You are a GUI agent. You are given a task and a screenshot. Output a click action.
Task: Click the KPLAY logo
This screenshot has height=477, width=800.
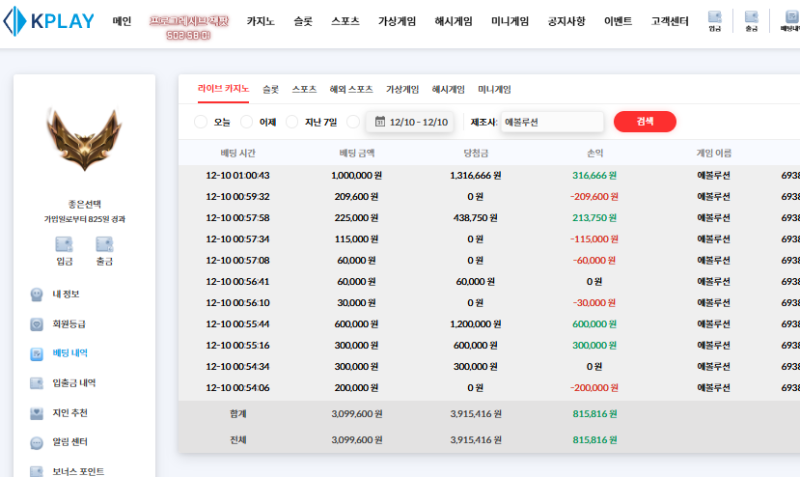pos(49,21)
